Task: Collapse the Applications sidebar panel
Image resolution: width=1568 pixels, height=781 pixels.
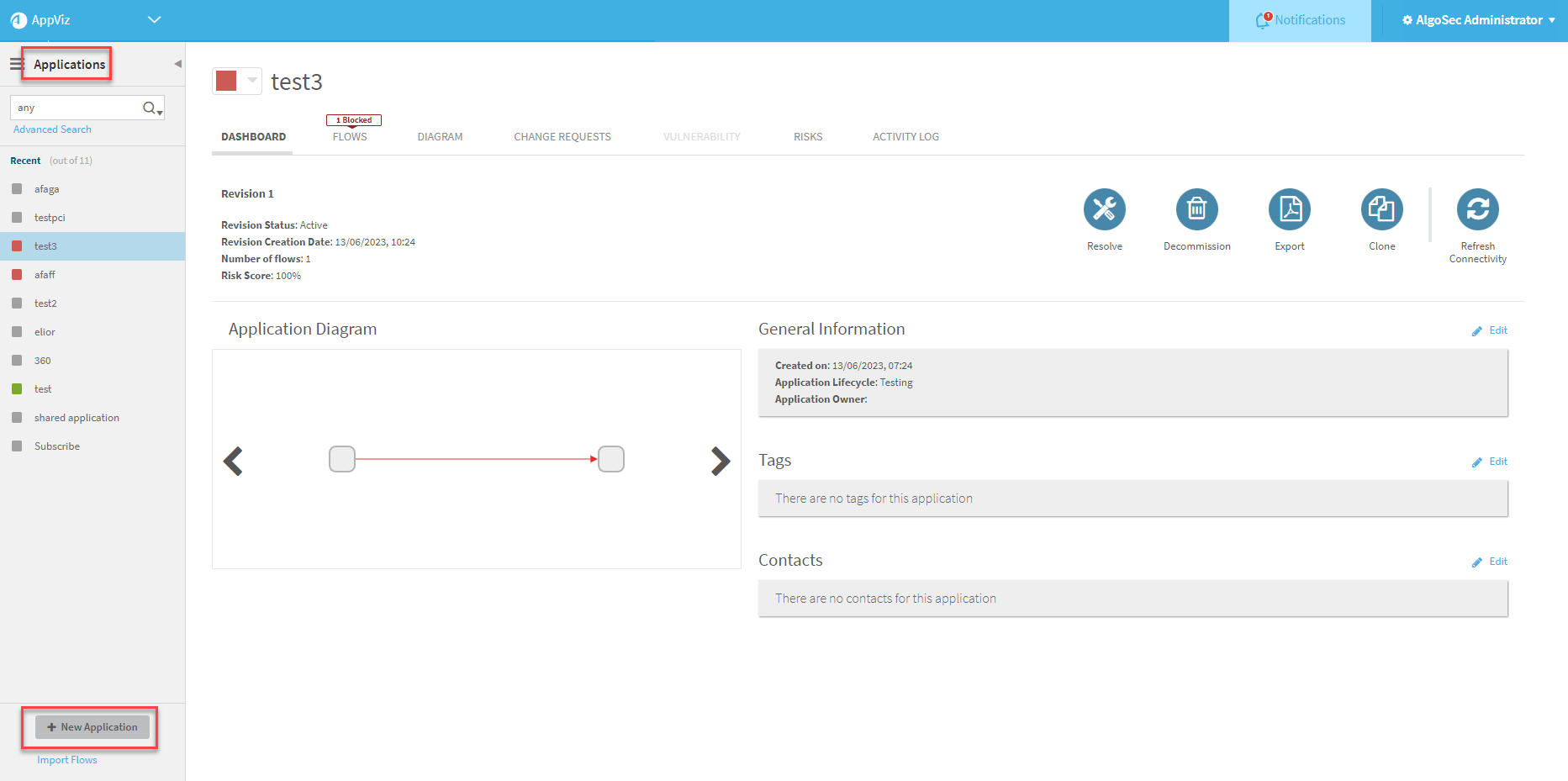Action: 177,64
